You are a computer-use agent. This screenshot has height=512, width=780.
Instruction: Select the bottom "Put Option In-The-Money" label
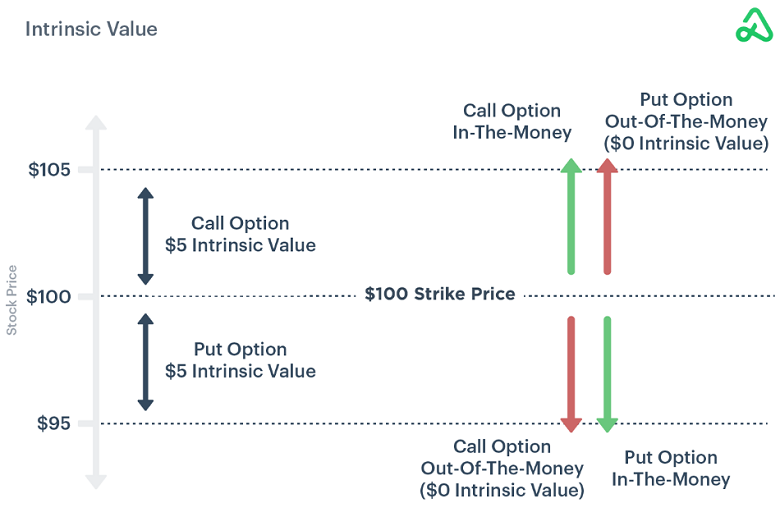pos(671,468)
